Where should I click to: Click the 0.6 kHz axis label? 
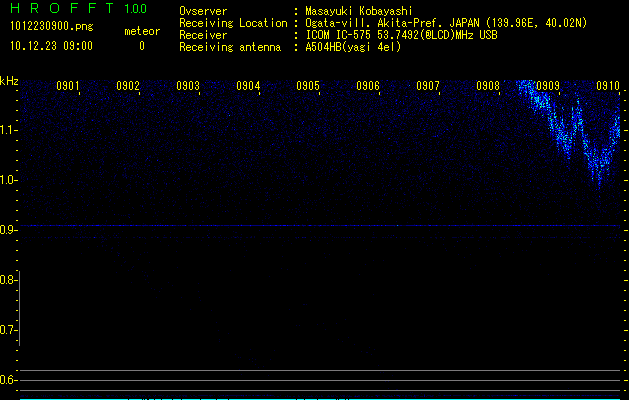pyautogui.click(x=7, y=380)
